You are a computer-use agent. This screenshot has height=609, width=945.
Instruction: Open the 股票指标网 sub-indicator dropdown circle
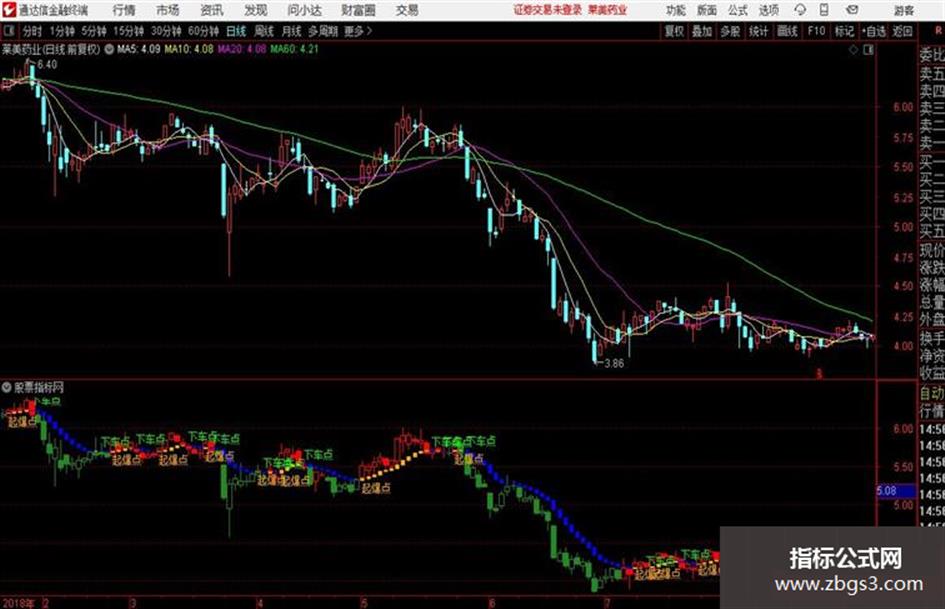click(x=7, y=387)
